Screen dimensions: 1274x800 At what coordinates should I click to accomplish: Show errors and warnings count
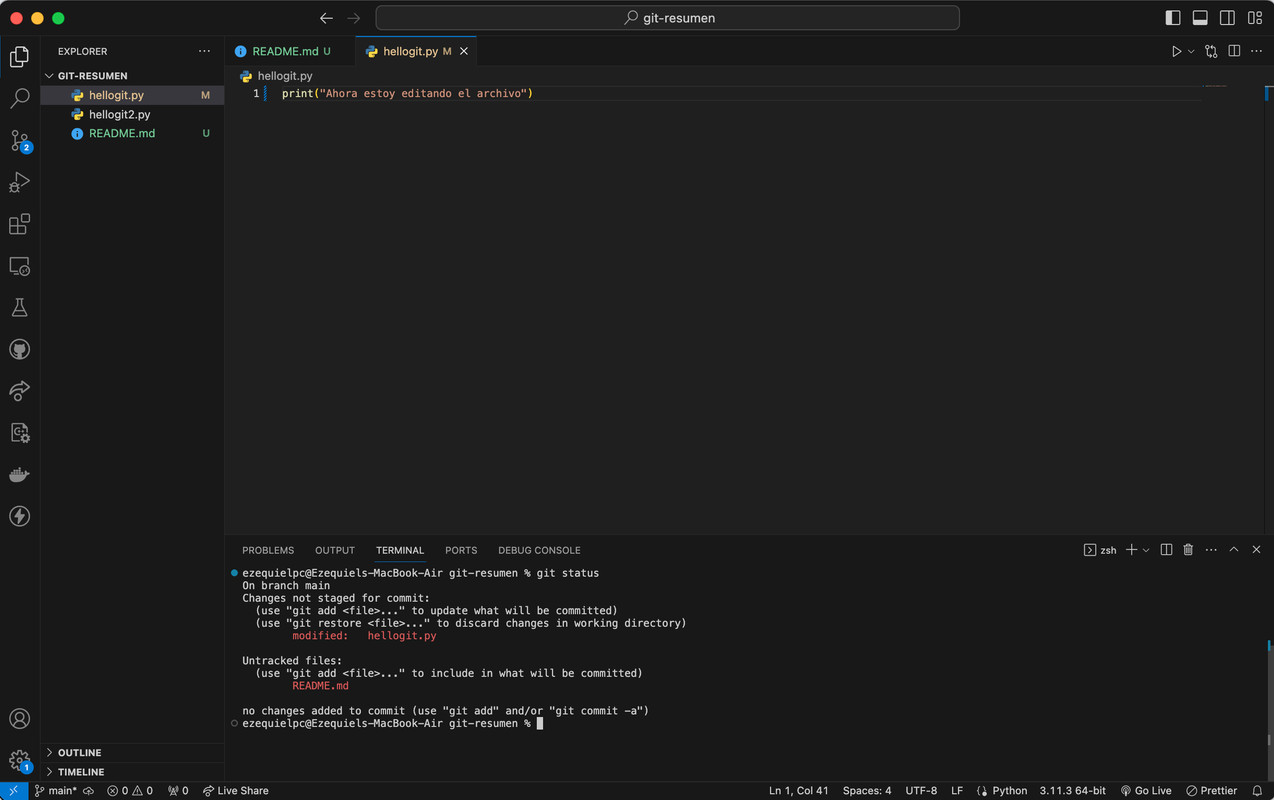click(x=130, y=791)
